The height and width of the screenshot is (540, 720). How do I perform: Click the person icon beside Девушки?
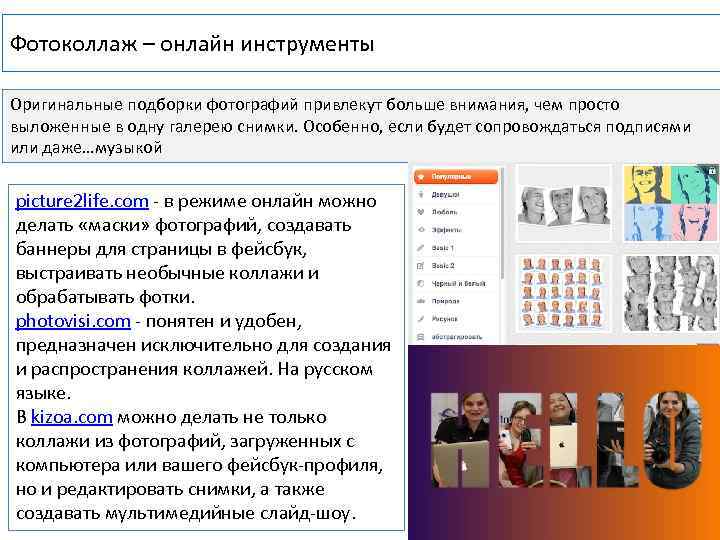point(420,195)
